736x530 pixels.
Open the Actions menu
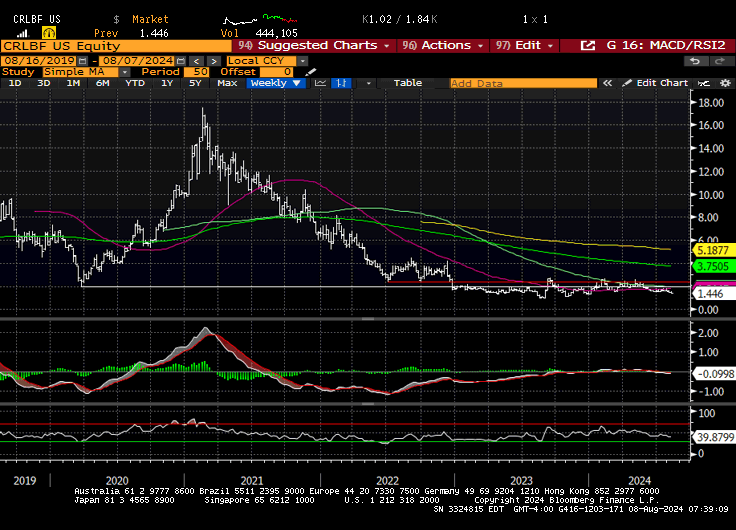(443, 46)
